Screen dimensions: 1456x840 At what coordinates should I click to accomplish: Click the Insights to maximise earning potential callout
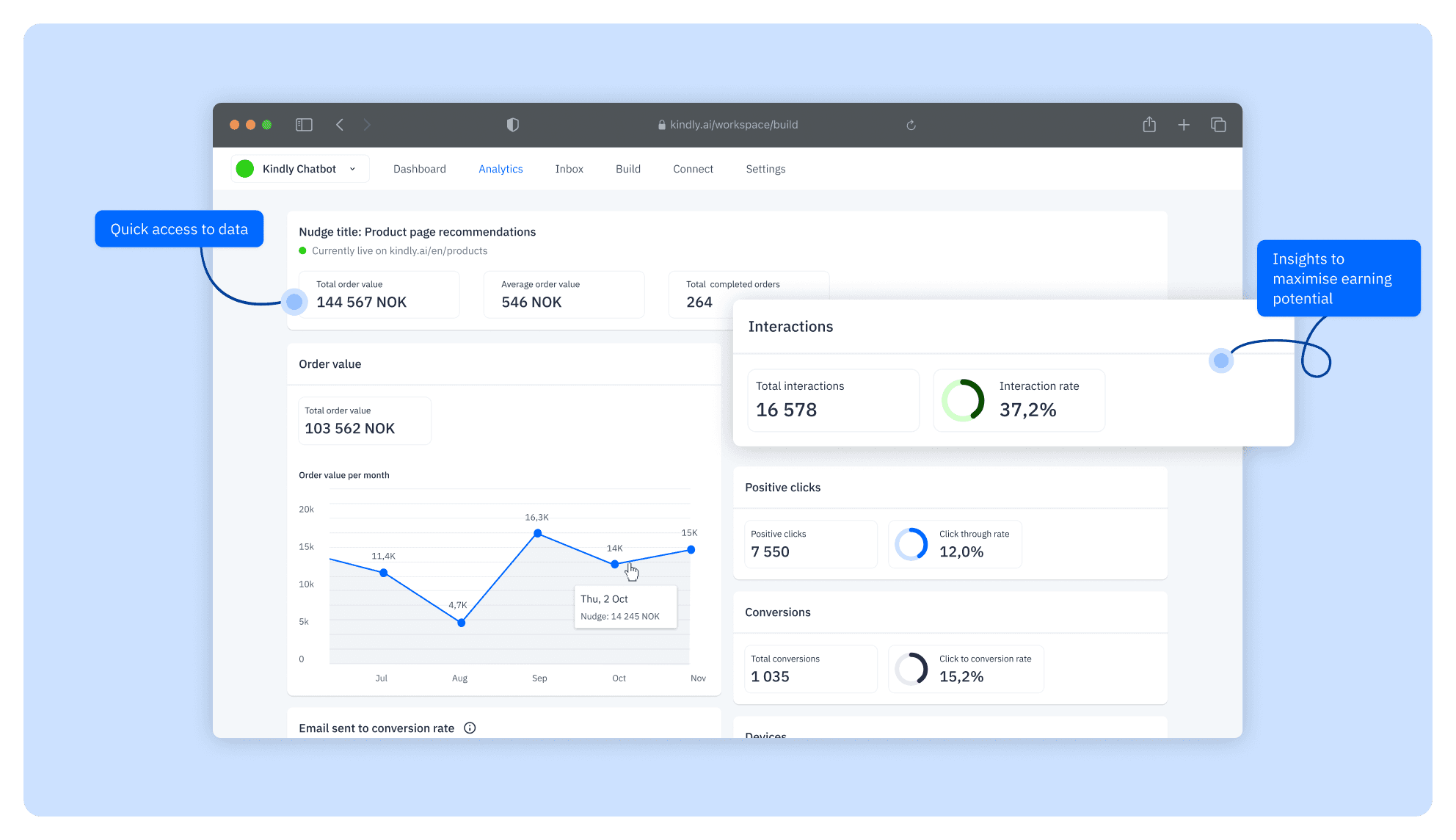click(x=1339, y=278)
